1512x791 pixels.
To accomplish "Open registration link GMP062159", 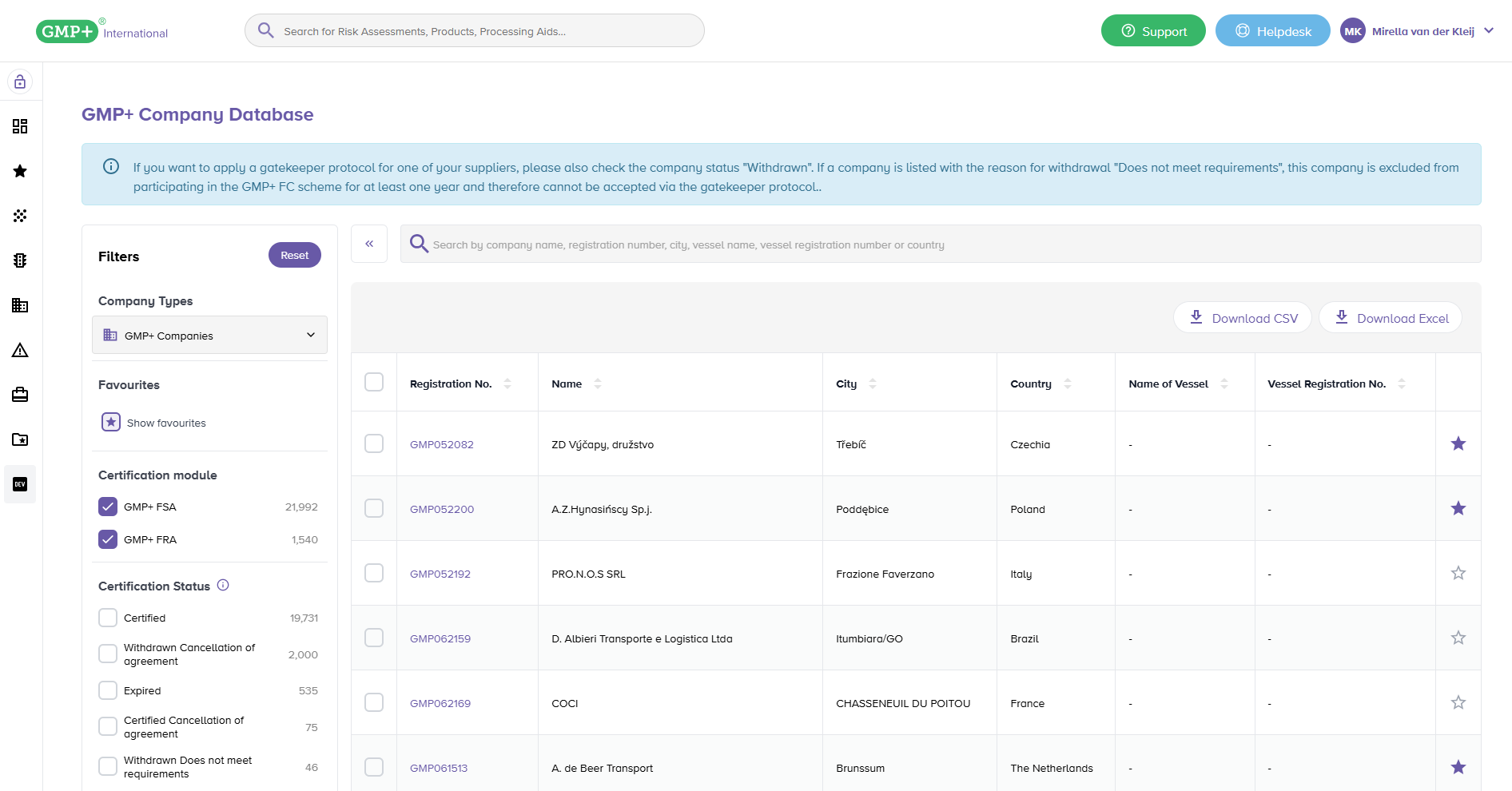I will click(440, 638).
